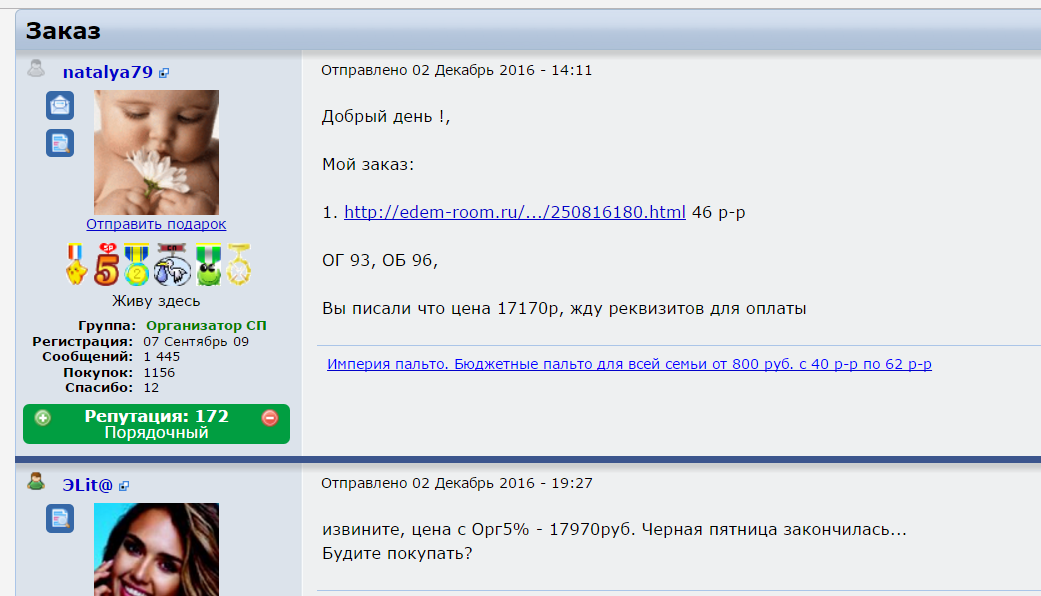
Task: Open natalya79 baby avatar image
Action: 156,152
